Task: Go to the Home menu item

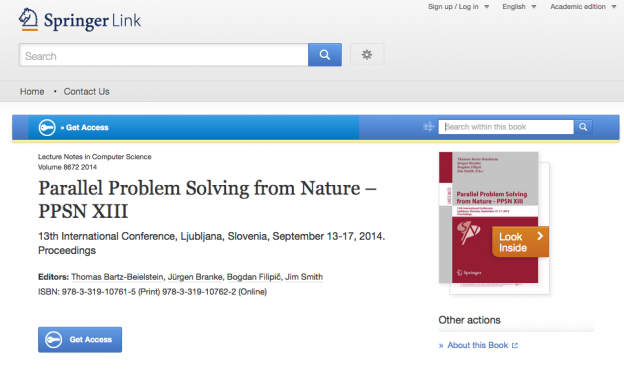Action: [32, 92]
